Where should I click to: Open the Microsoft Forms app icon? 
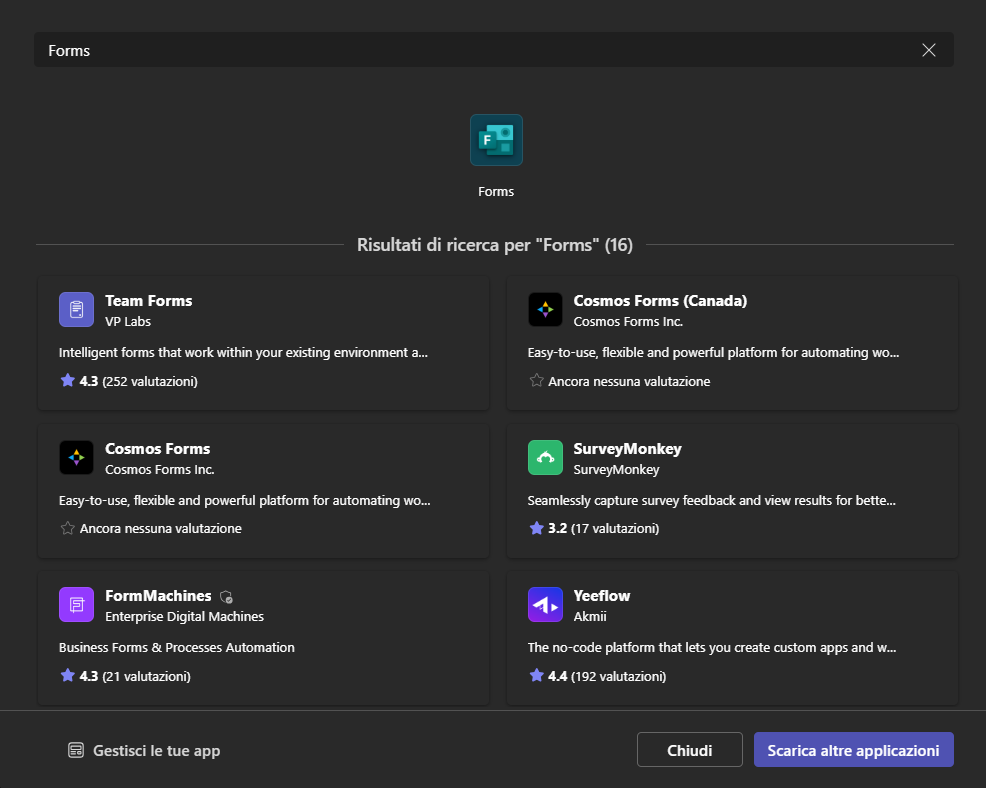click(x=496, y=140)
